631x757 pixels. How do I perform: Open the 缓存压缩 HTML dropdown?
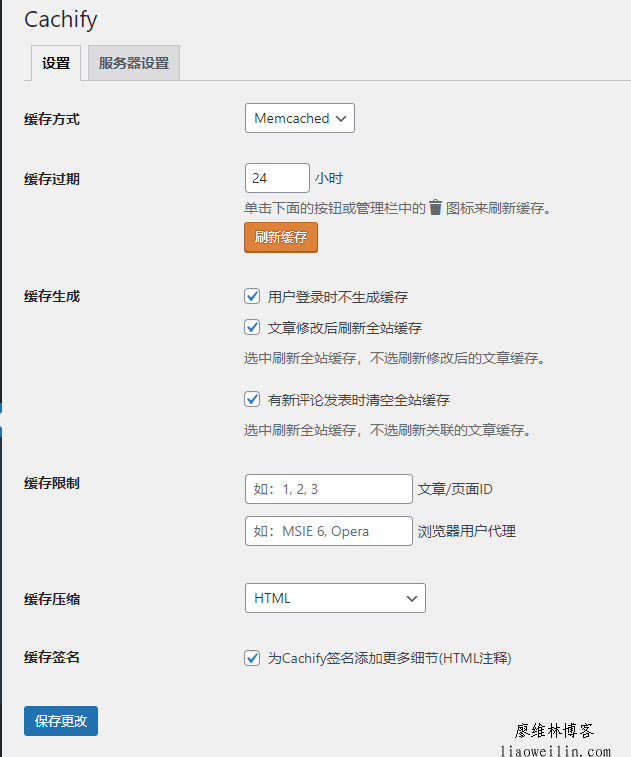click(335, 598)
